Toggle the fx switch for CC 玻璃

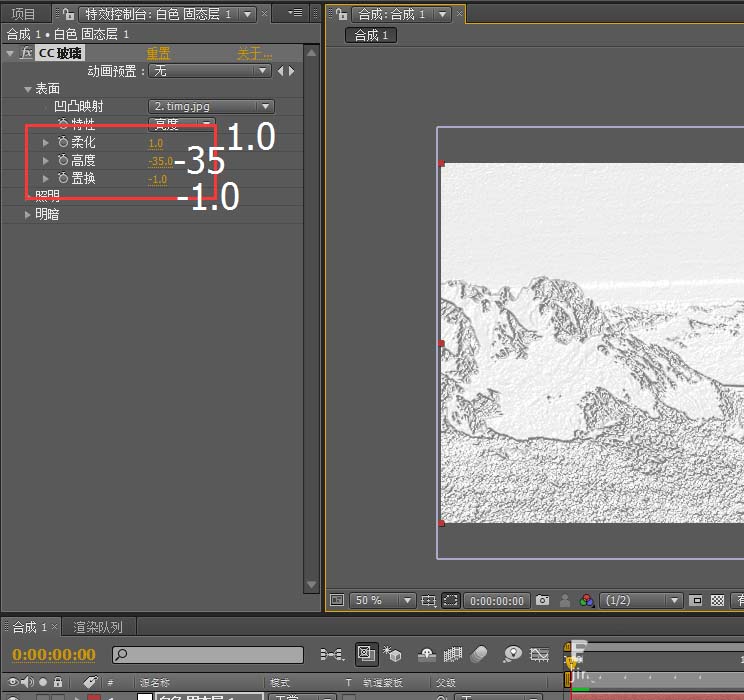[26, 53]
